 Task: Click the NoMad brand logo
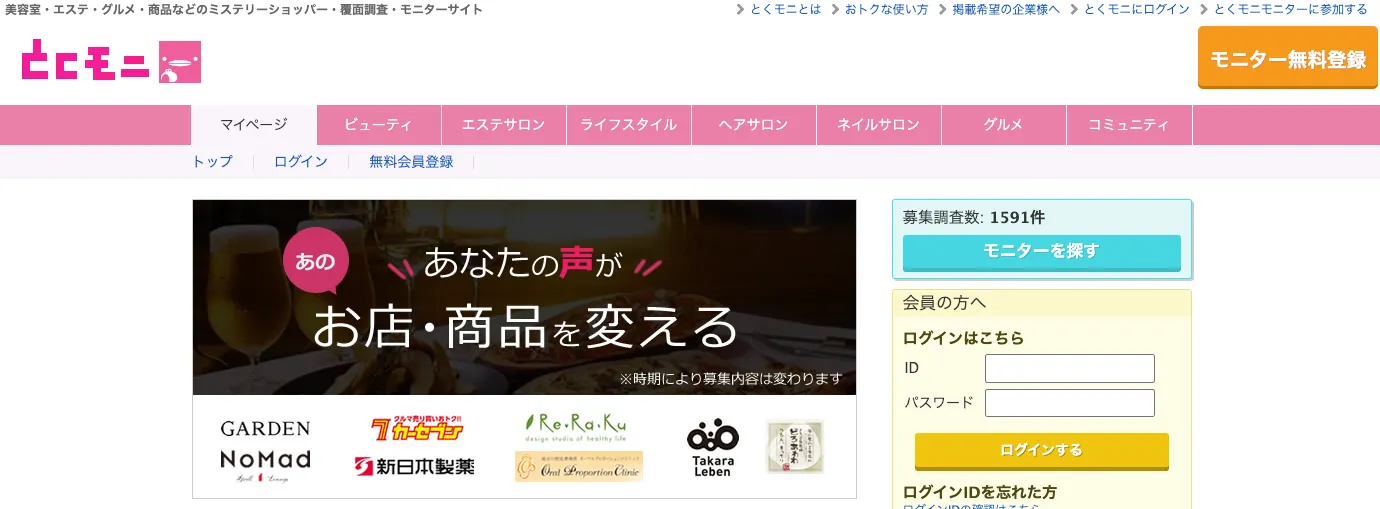point(265,465)
